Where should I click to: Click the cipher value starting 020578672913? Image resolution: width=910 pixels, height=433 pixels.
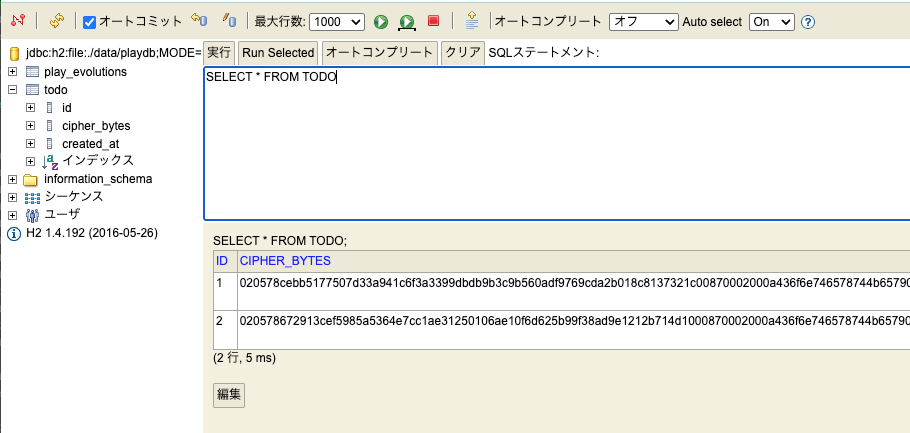pyautogui.click(x=575, y=320)
